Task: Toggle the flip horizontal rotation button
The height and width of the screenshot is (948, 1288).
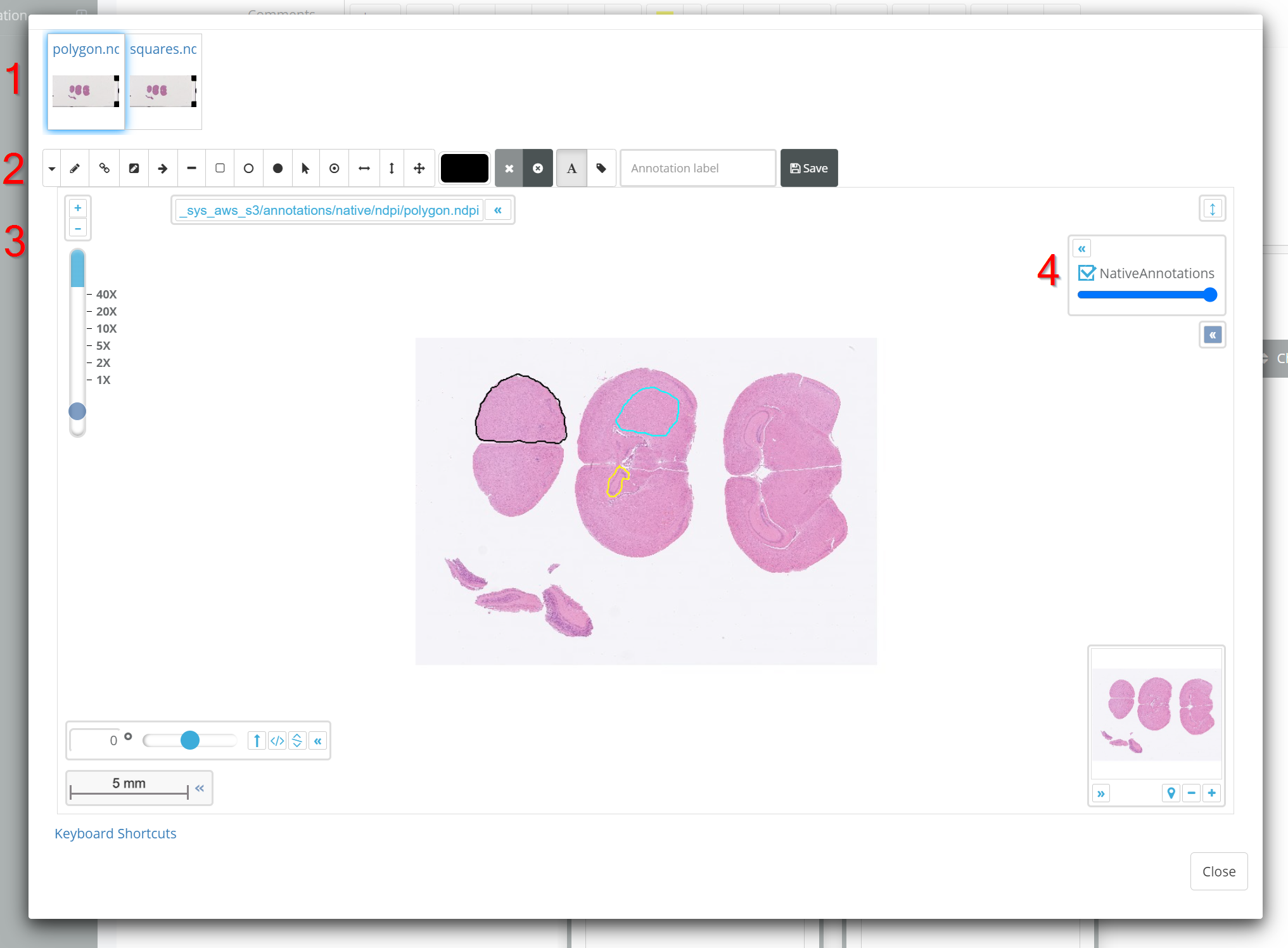Action: tap(277, 740)
